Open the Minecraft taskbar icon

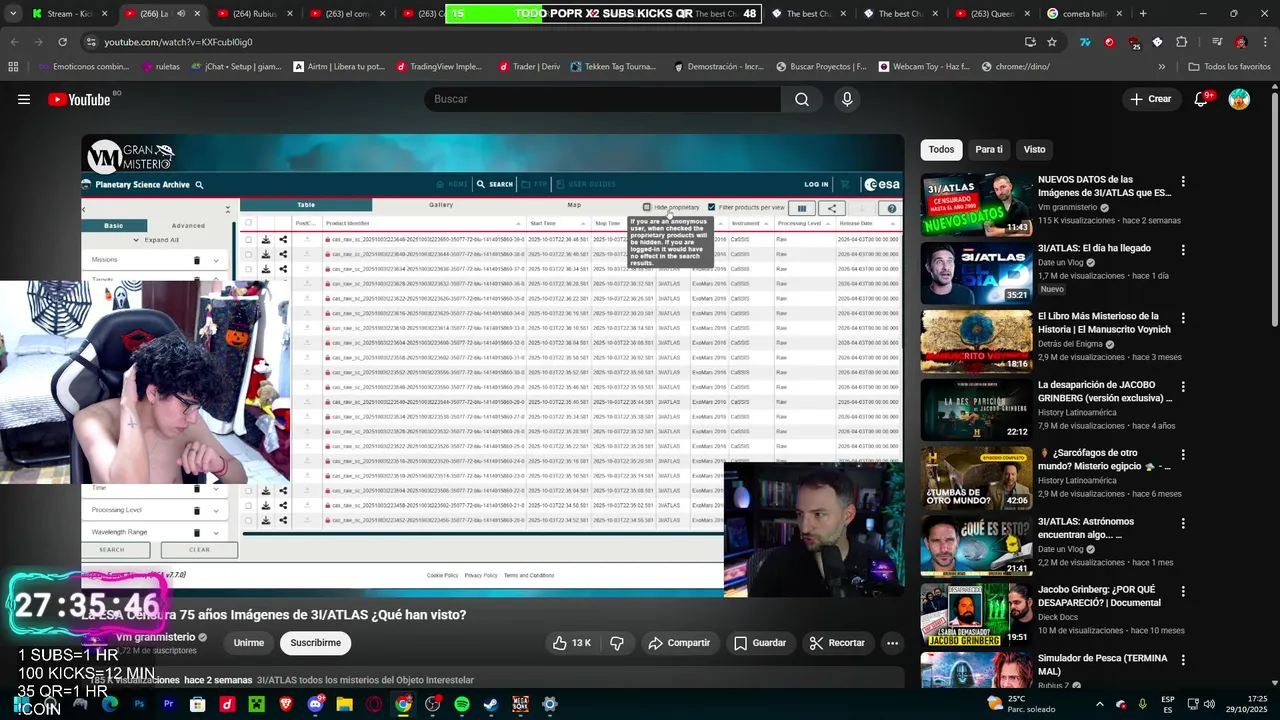pos(256,704)
